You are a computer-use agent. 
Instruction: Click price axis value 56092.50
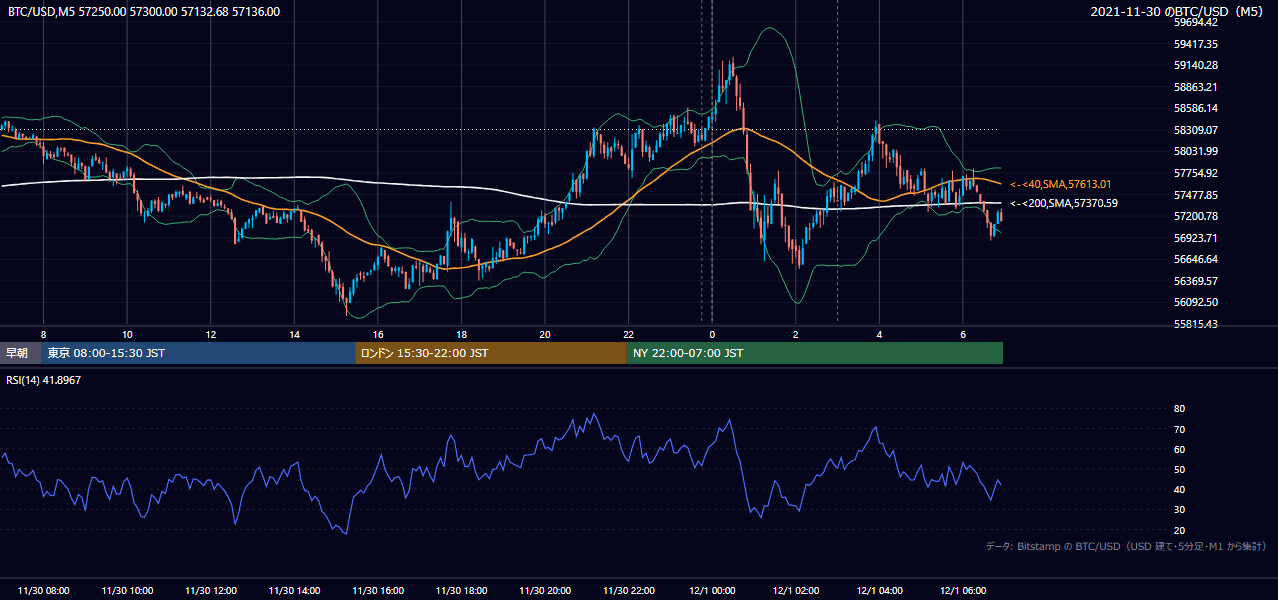click(1195, 302)
